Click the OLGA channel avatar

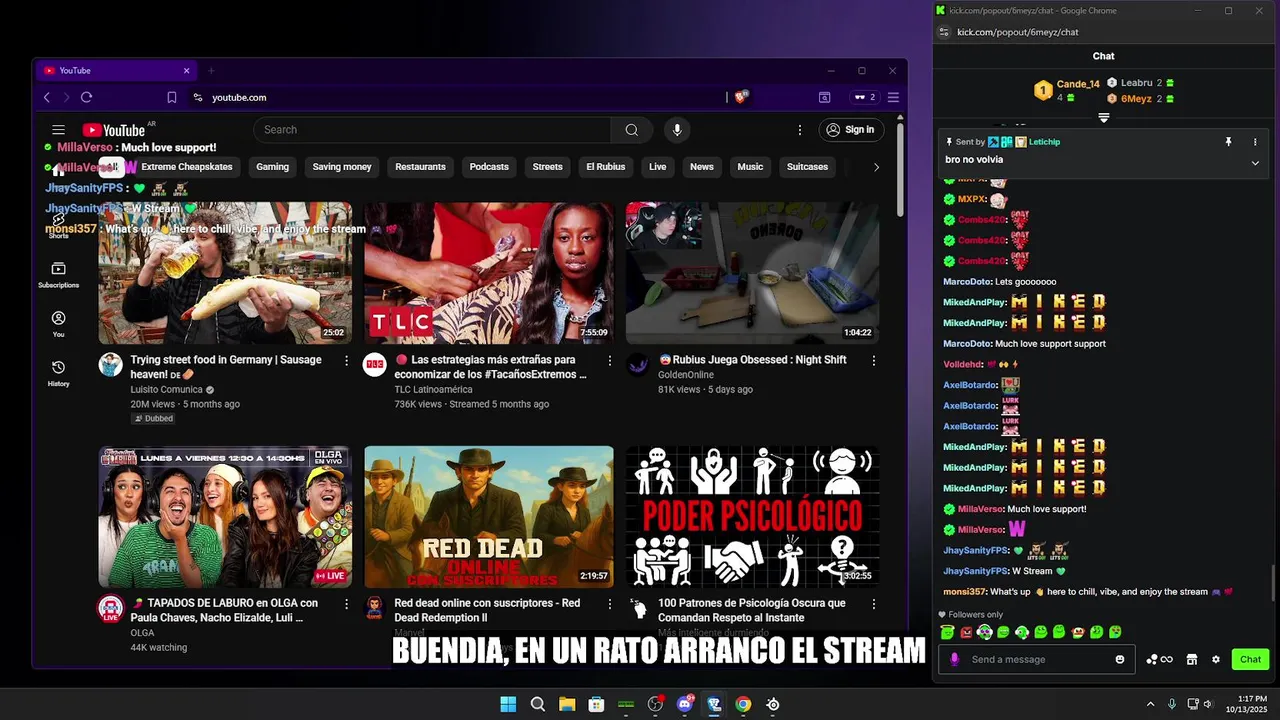[111, 609]
